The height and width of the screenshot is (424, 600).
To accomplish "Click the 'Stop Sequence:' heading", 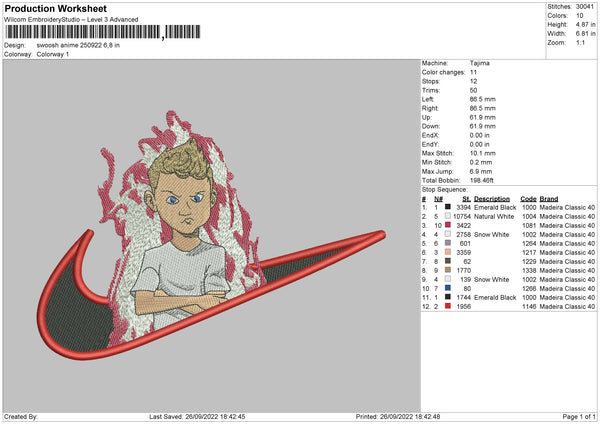I will [x=445, y=190].
